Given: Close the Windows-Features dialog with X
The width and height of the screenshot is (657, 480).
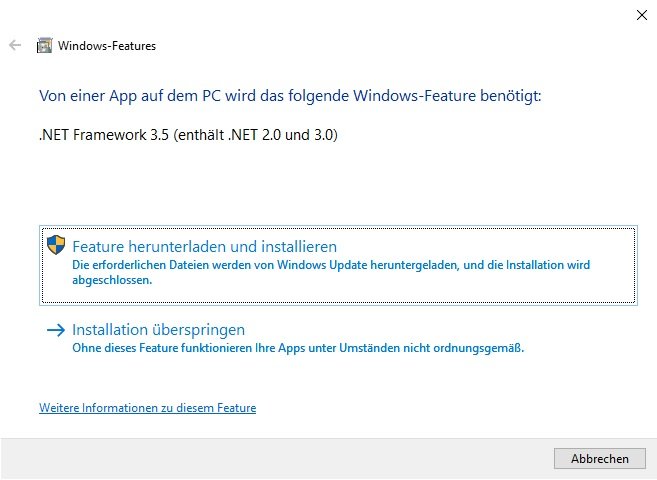Looking at the screenshot, I should point(641,15).
